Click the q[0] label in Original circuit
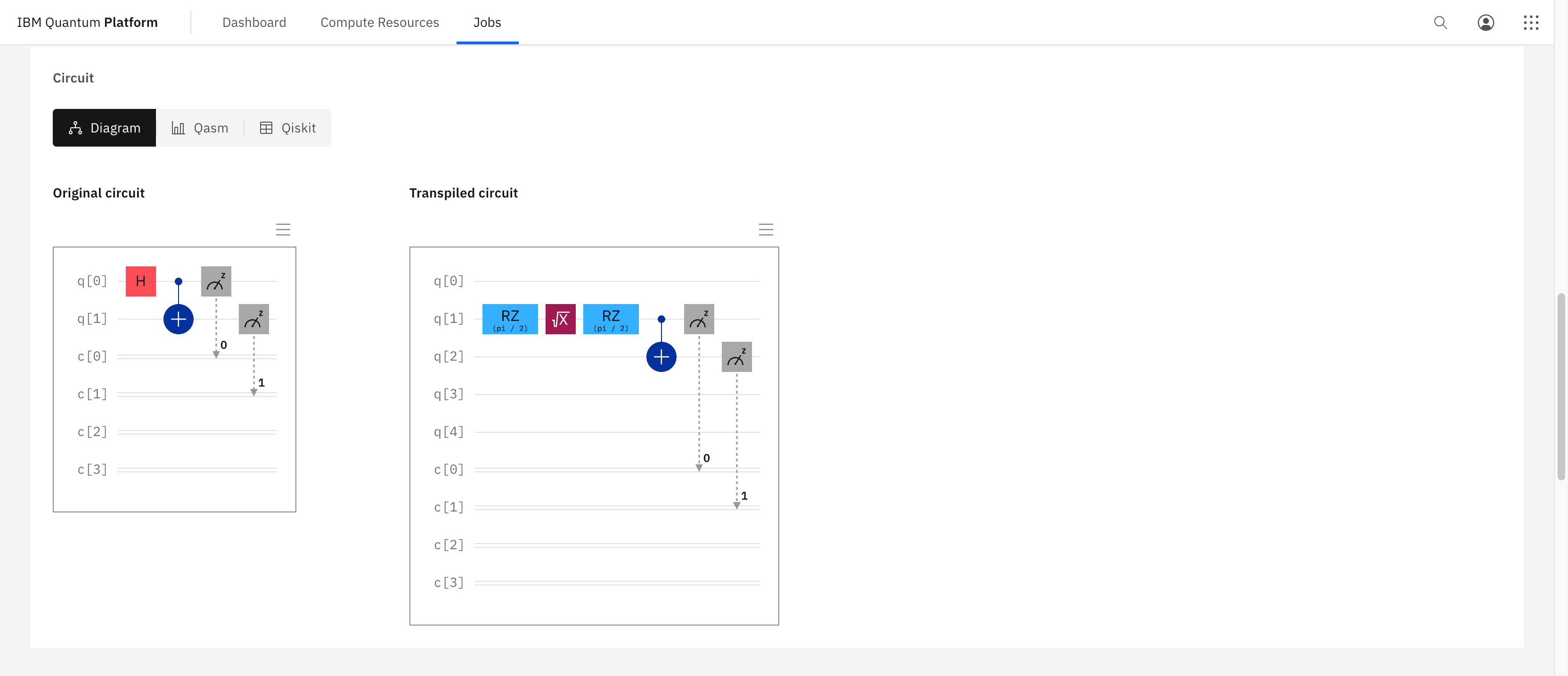 click(92, 281)
